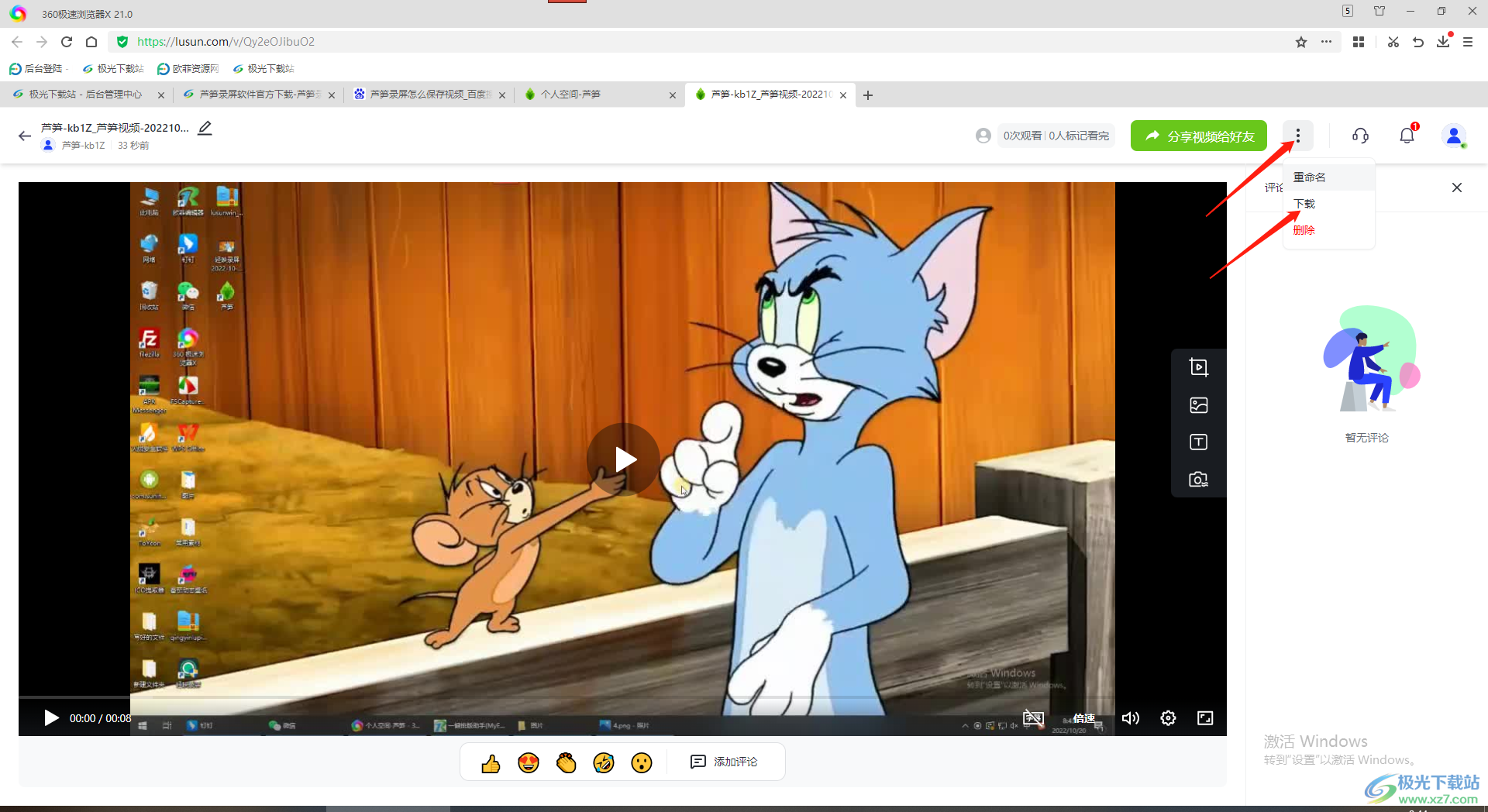Bookmark this page with the star icon
Image resolution: width=1488 pixels, height=812 pixels.
coord(1301,42)
